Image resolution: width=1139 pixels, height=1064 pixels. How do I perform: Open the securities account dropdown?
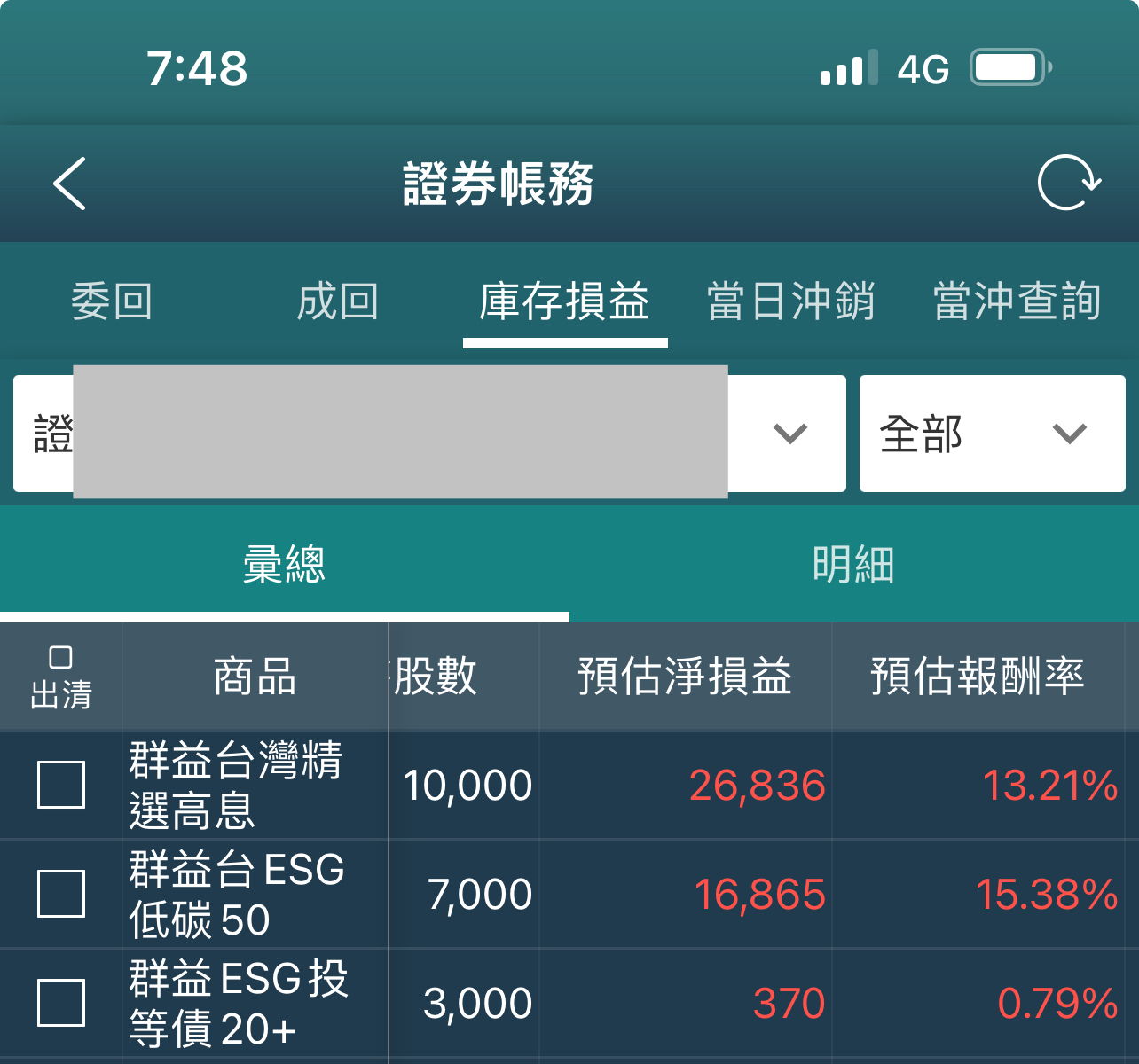[788, 434]
